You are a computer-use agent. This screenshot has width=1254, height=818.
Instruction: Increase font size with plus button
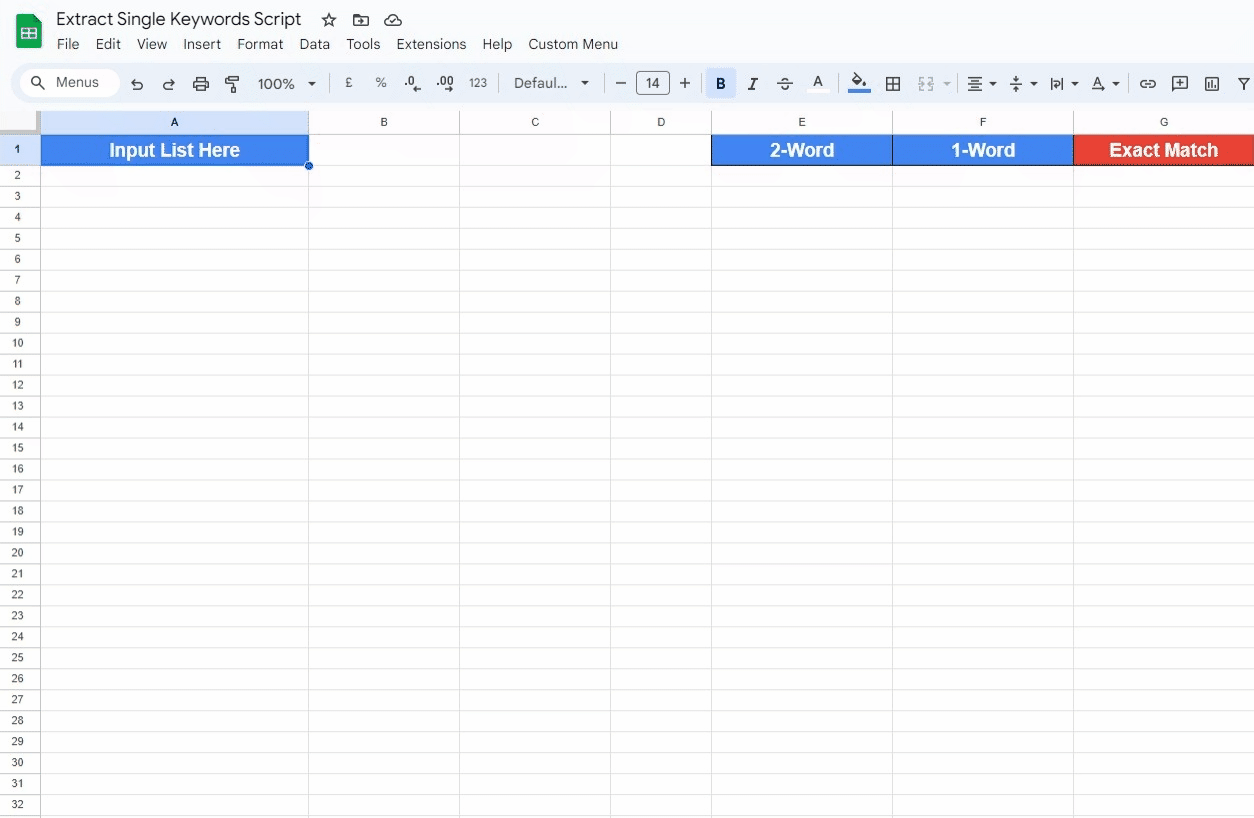pos(685,84)
